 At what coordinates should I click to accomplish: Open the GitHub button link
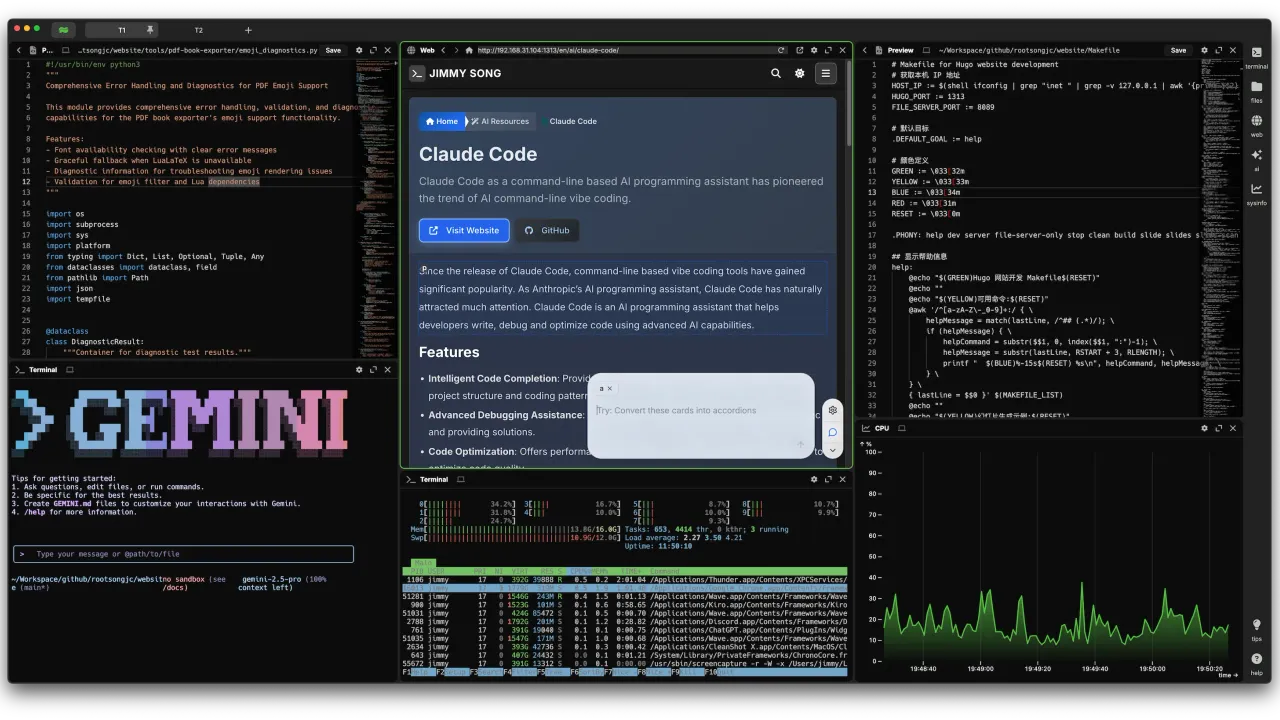[547, 230]
